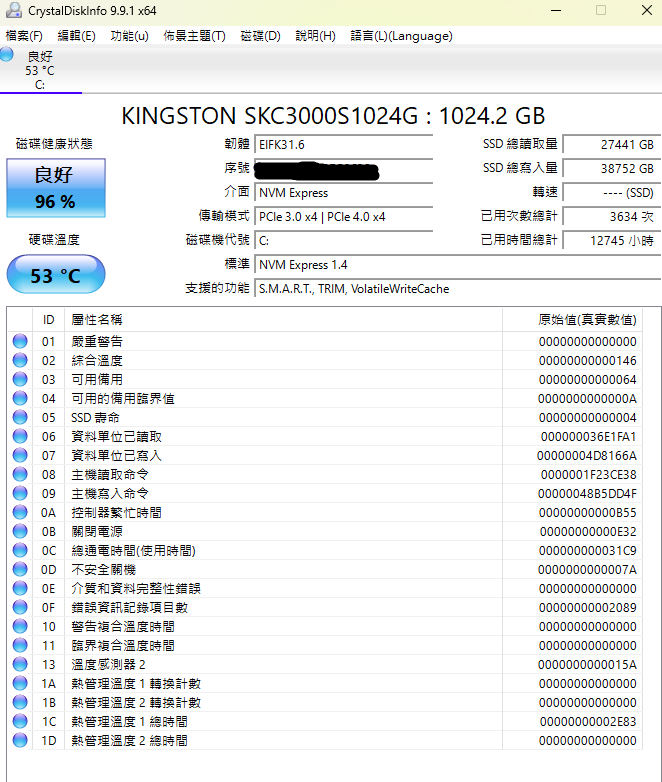
Task: Click the status orb for 10 警告複合溫度時間
Action: coord(20,626)
